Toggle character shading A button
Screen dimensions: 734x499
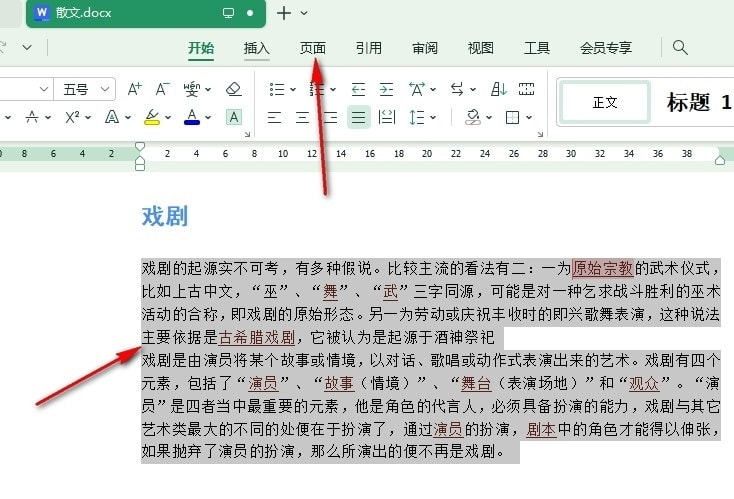234,117
